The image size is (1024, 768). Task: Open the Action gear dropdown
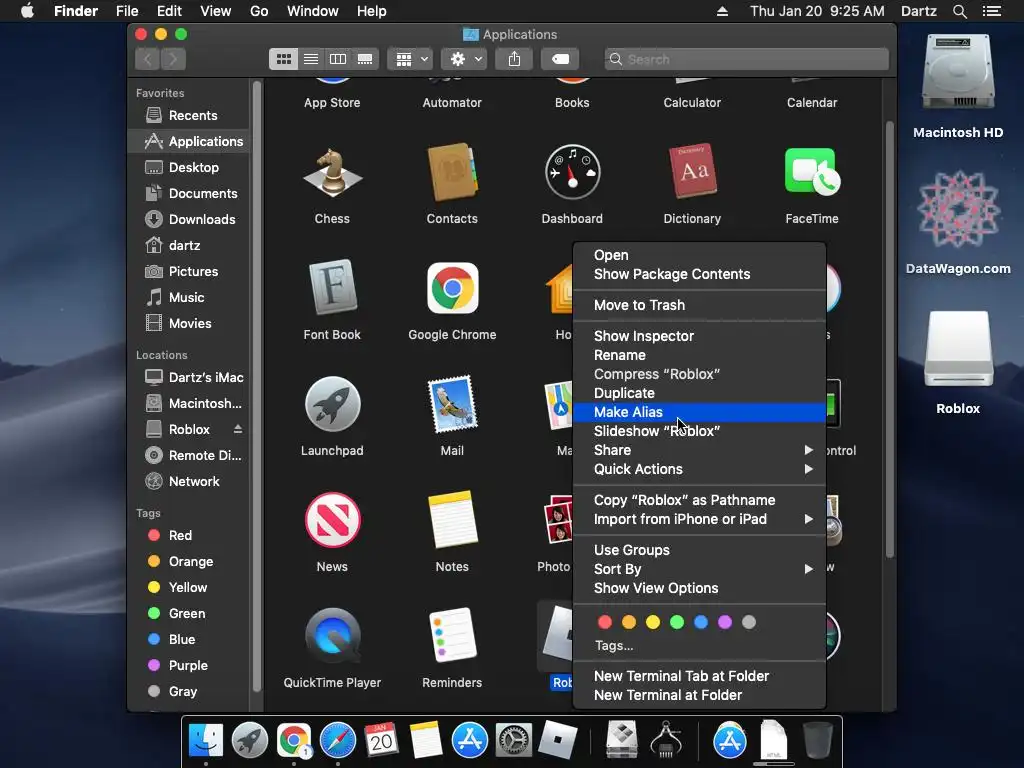click(x=464, y=59)
